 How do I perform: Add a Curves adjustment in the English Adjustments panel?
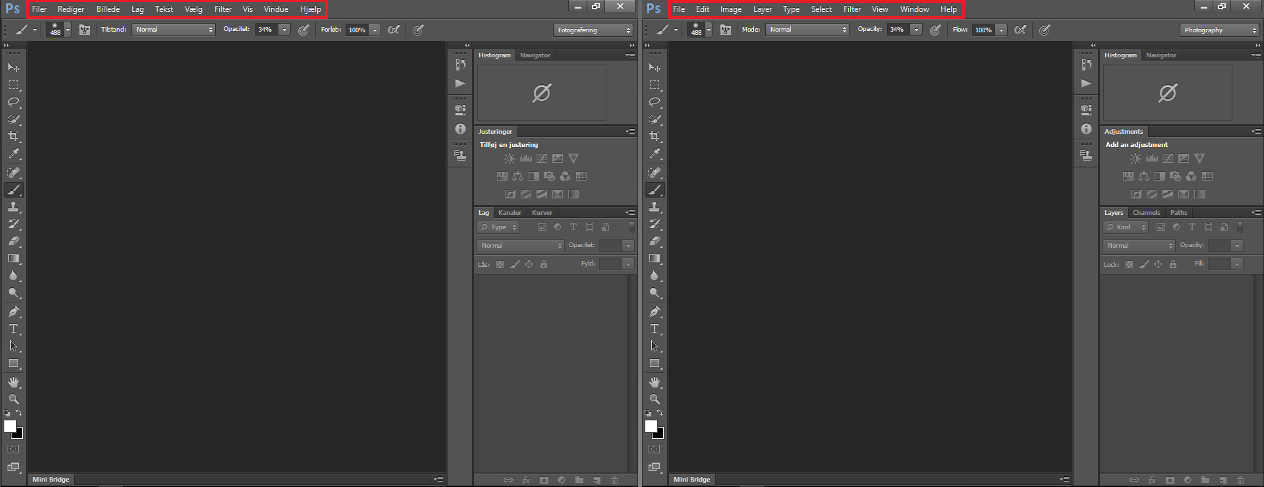click(1167, 159)
